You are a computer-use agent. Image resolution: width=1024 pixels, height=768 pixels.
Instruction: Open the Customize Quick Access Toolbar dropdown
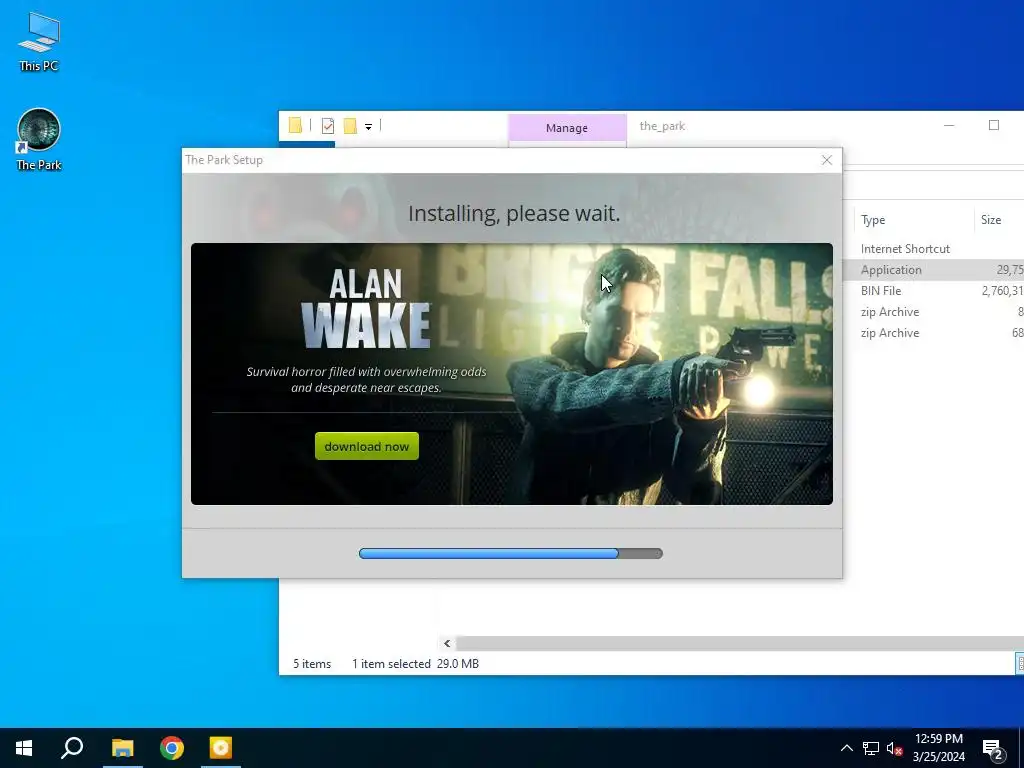pos(368,127)
